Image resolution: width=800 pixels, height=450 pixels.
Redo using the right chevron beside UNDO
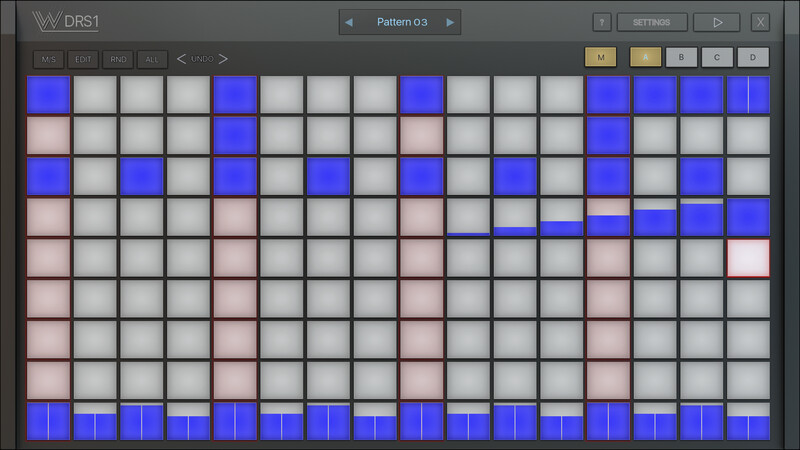223,59
